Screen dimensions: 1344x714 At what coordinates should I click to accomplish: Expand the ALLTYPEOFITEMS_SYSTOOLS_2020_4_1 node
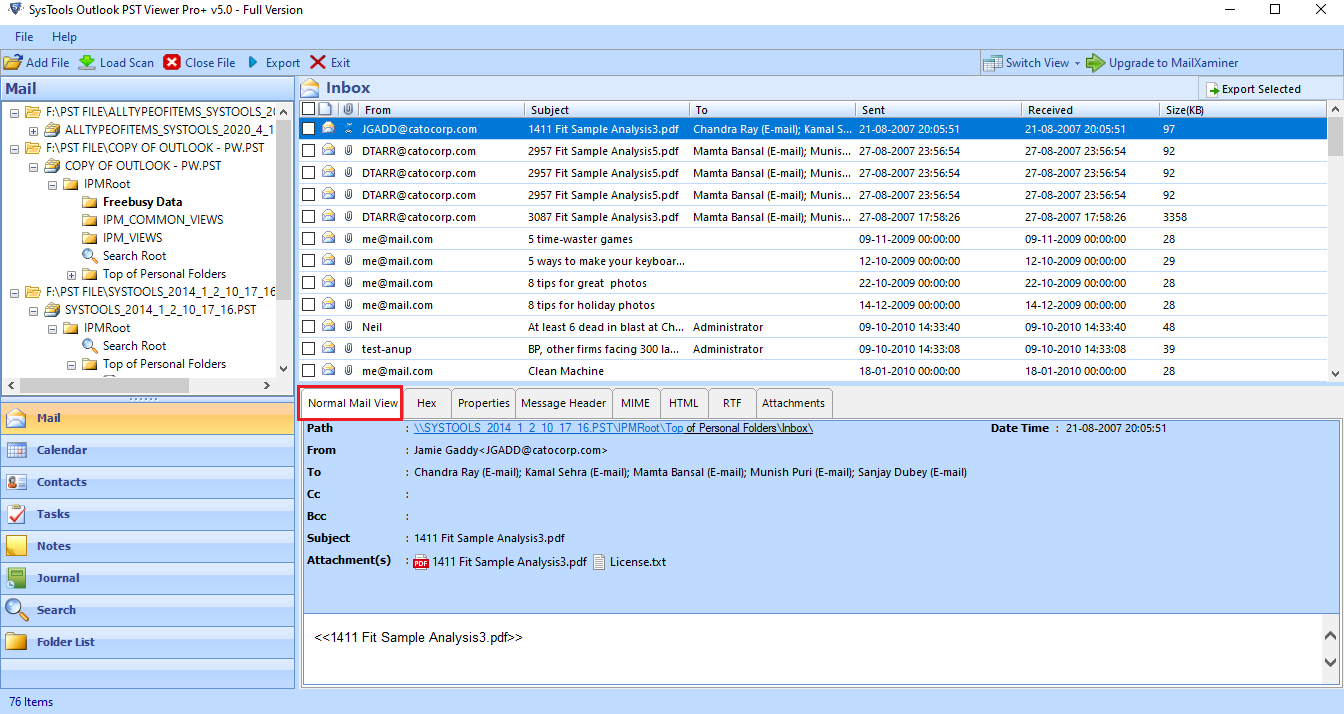(33, 130)
